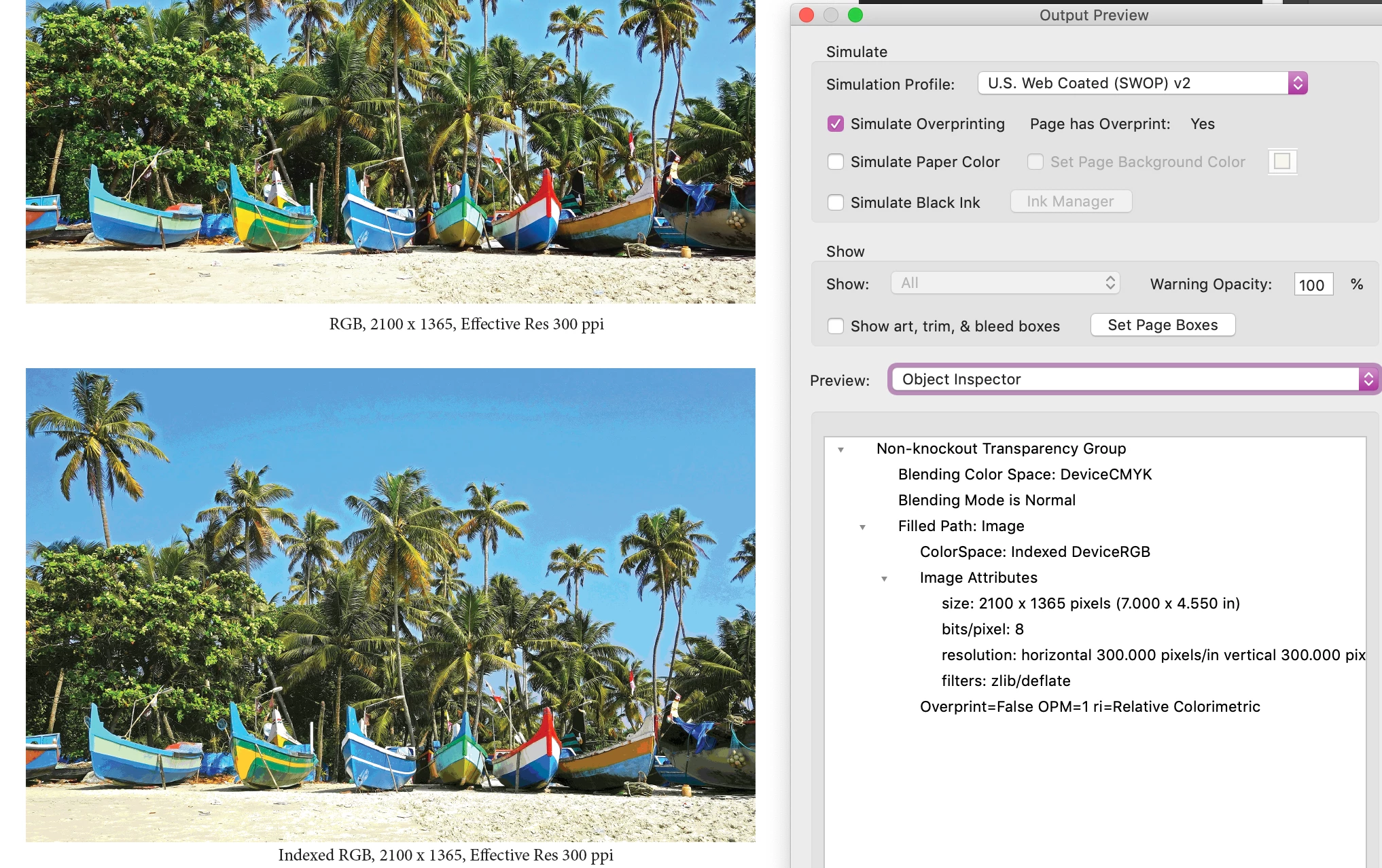Edit the Warning Opacity value field

tap(1313, 285)
